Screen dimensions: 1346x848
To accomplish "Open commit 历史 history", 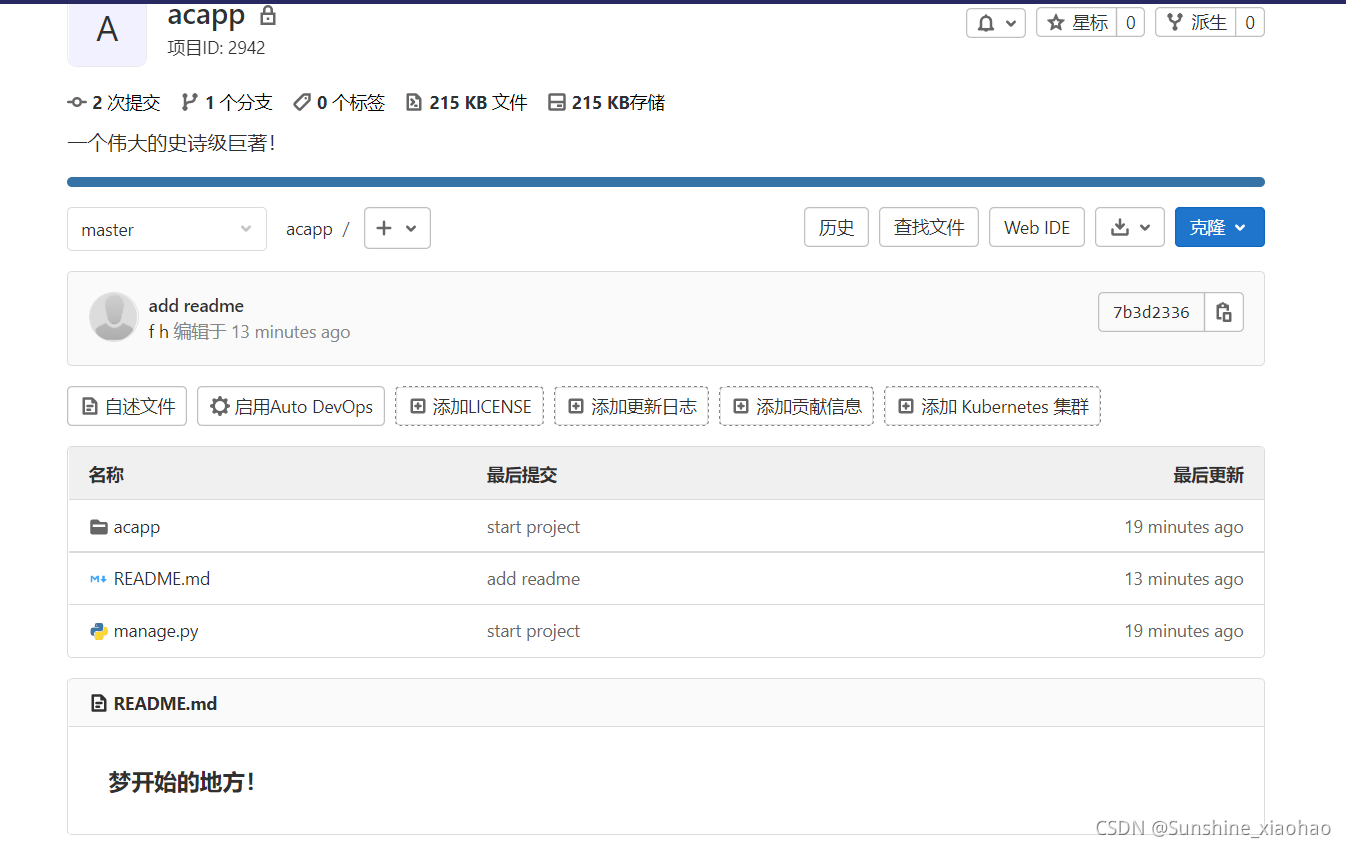I will coord(836,227).
